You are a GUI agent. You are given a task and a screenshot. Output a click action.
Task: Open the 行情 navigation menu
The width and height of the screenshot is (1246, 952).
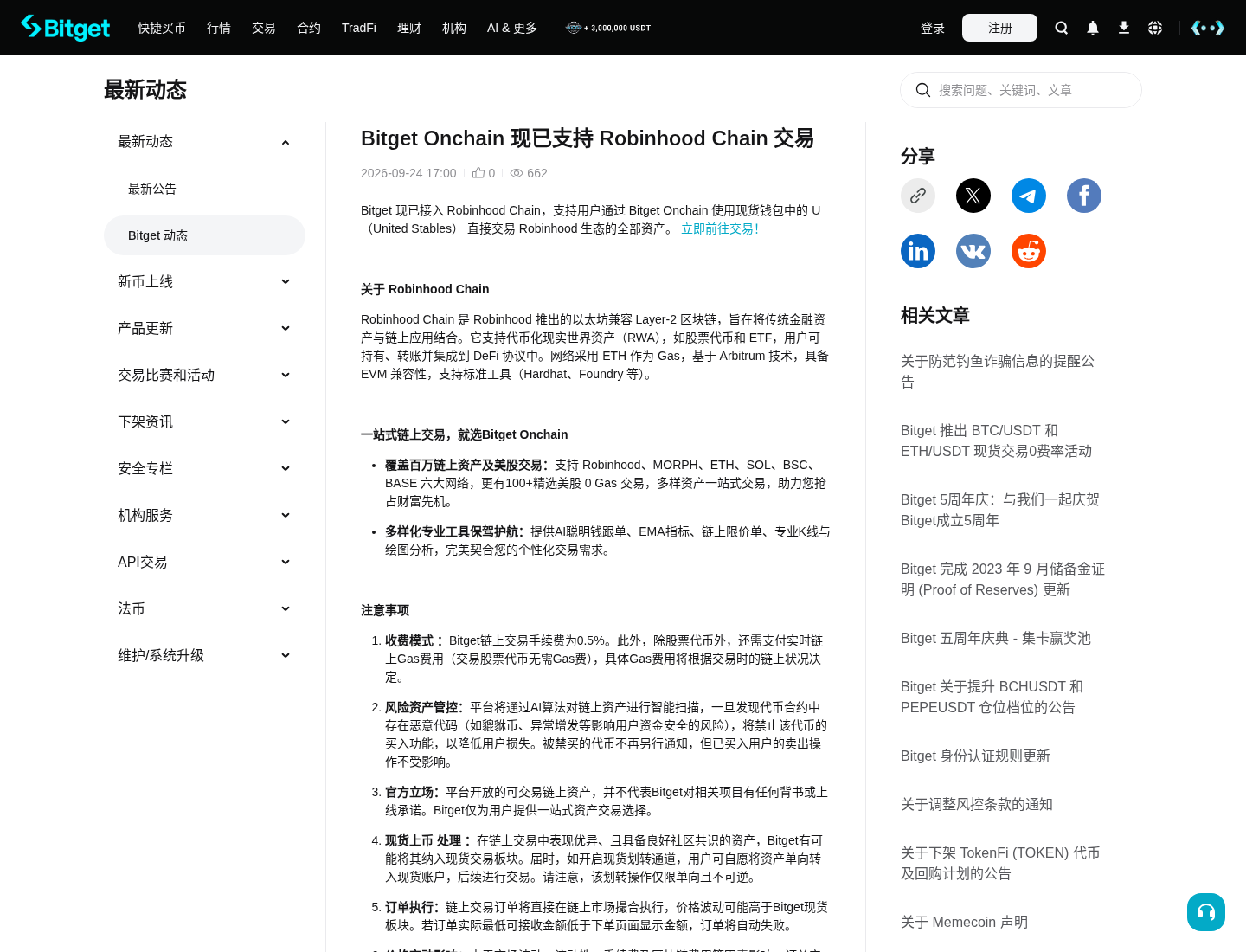click(219, 28)
